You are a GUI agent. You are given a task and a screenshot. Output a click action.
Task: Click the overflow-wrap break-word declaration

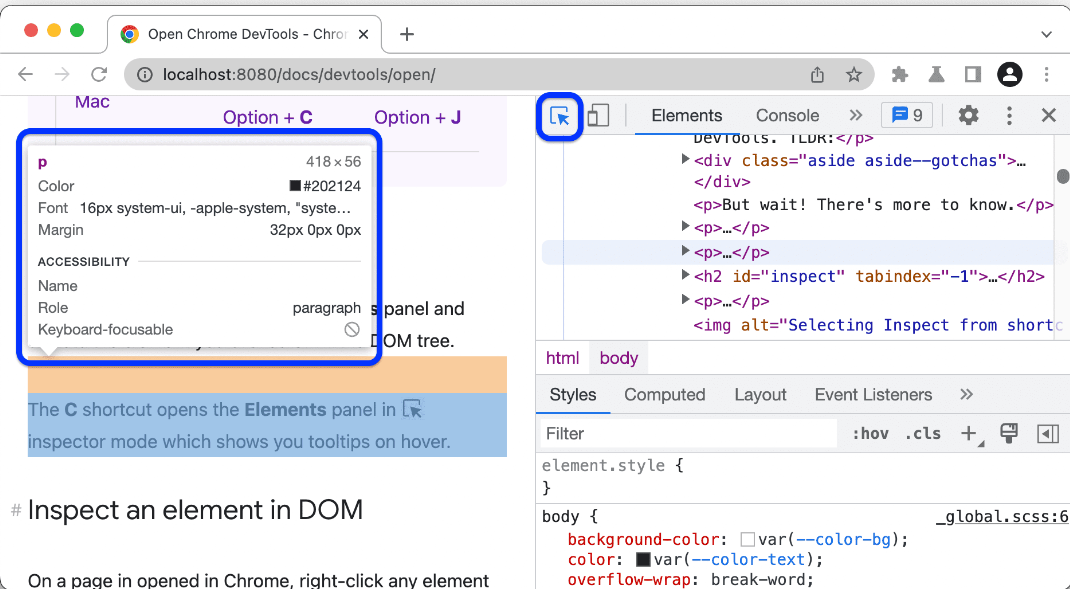tap(691, 580)
